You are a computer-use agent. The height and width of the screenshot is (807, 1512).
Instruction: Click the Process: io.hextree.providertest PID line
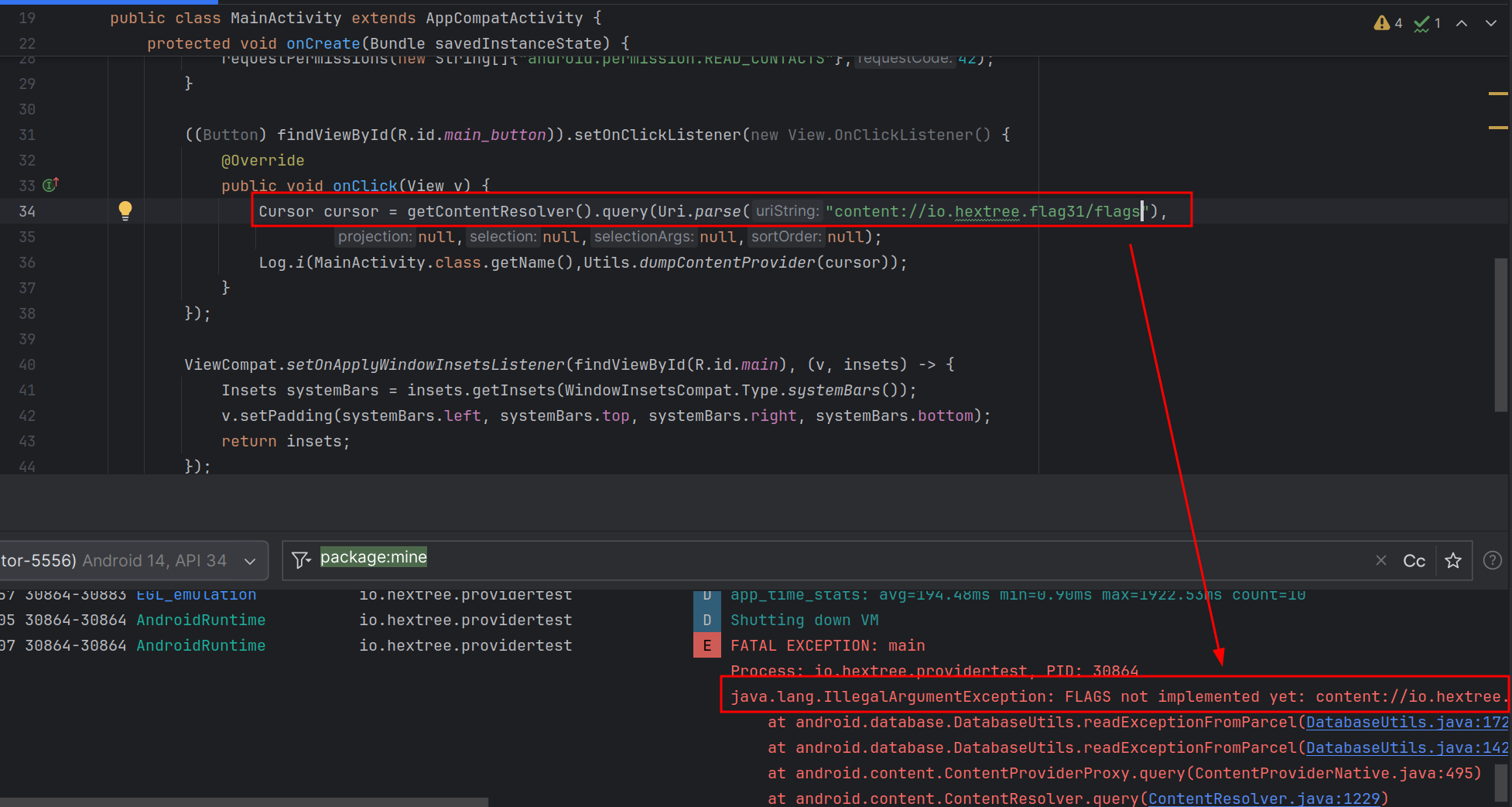click(934, 670)
